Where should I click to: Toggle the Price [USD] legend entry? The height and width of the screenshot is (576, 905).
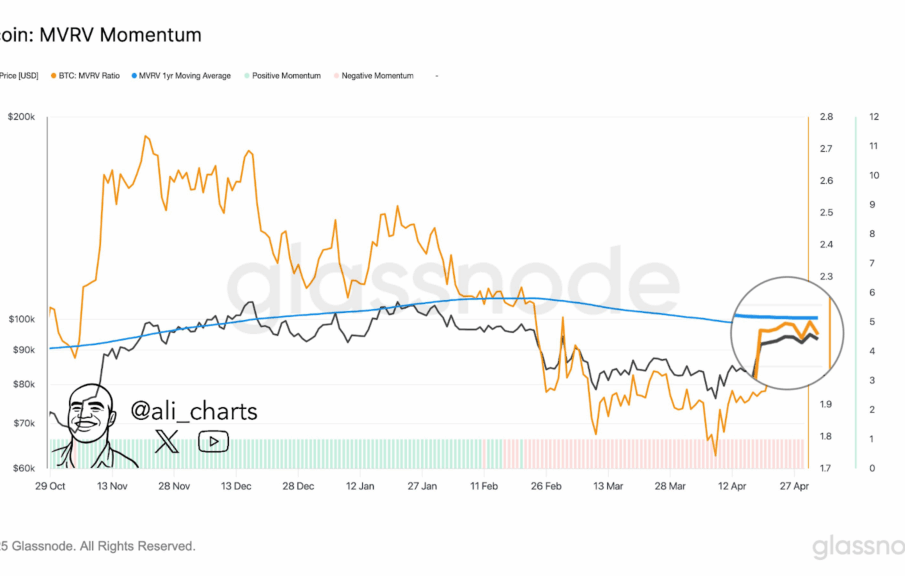[18, 76]
